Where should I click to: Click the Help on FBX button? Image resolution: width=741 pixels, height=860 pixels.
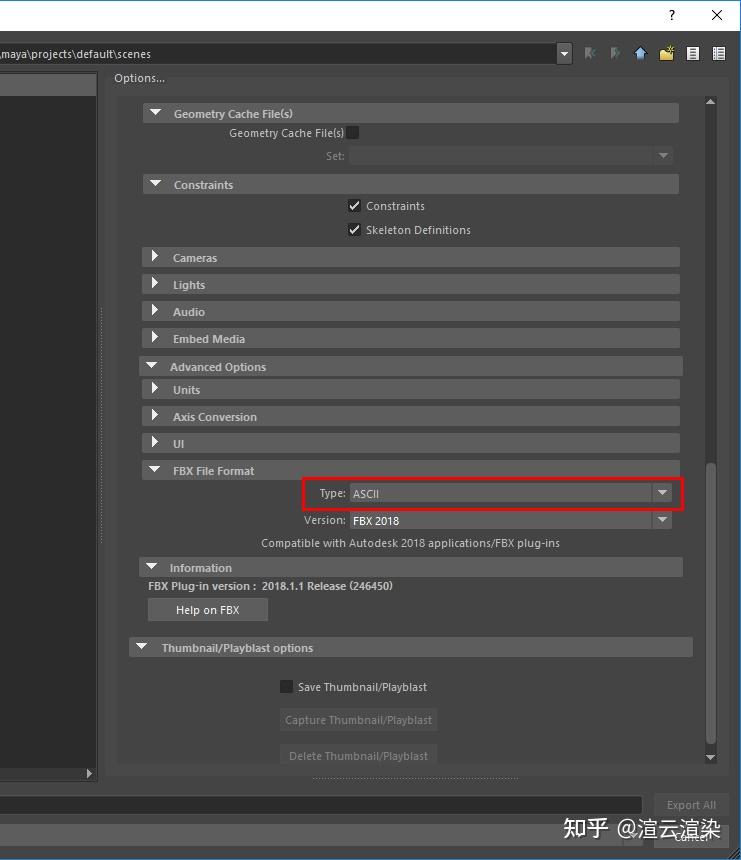tap(208, 610)
